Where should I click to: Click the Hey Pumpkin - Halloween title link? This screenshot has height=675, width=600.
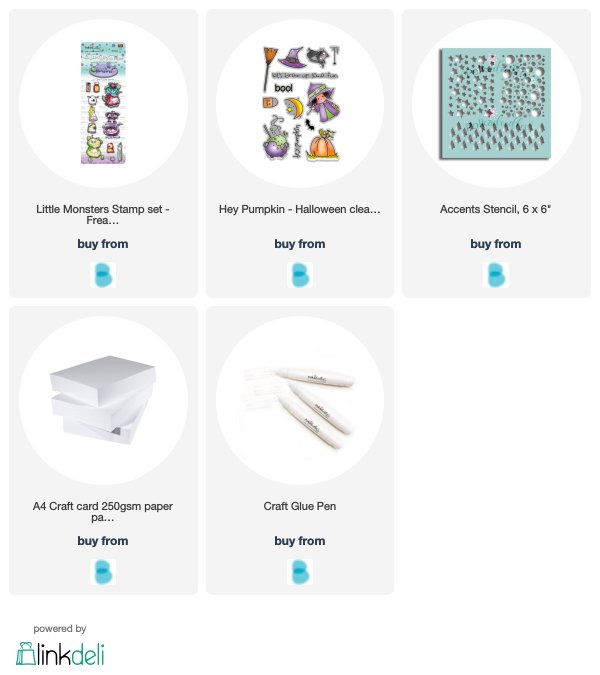[x=300, y=209]
